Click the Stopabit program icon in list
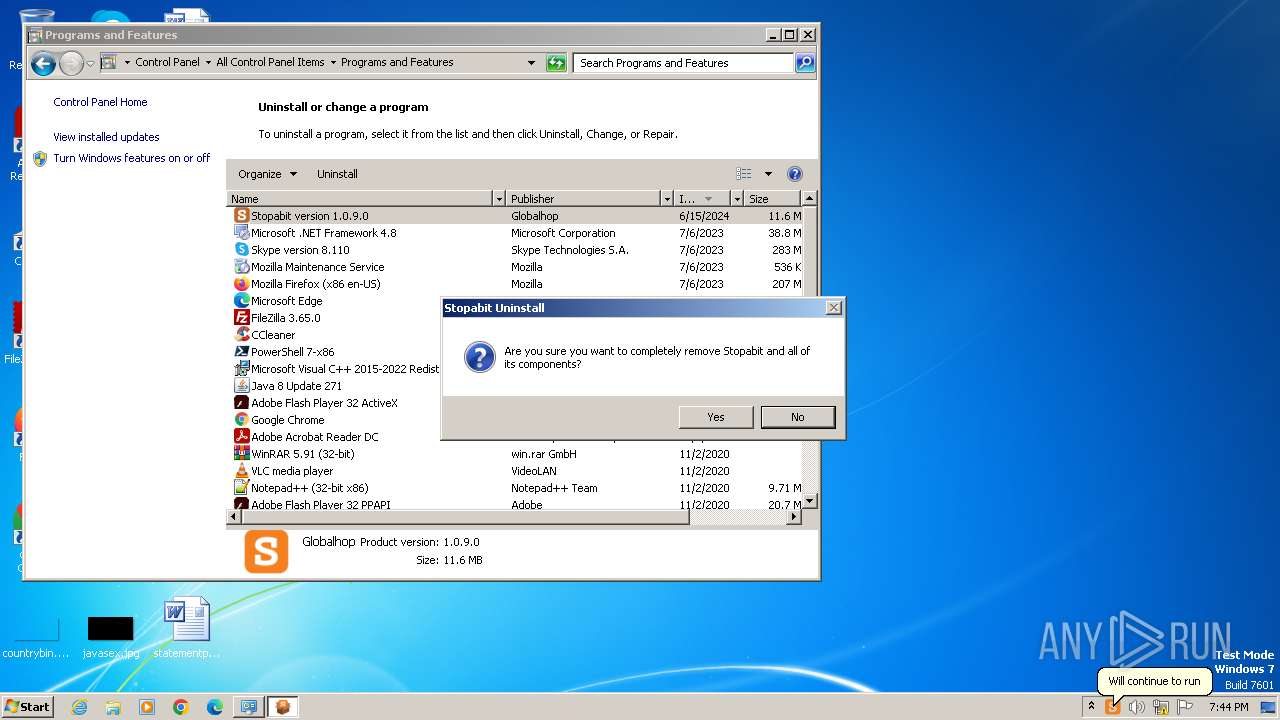 241,216
